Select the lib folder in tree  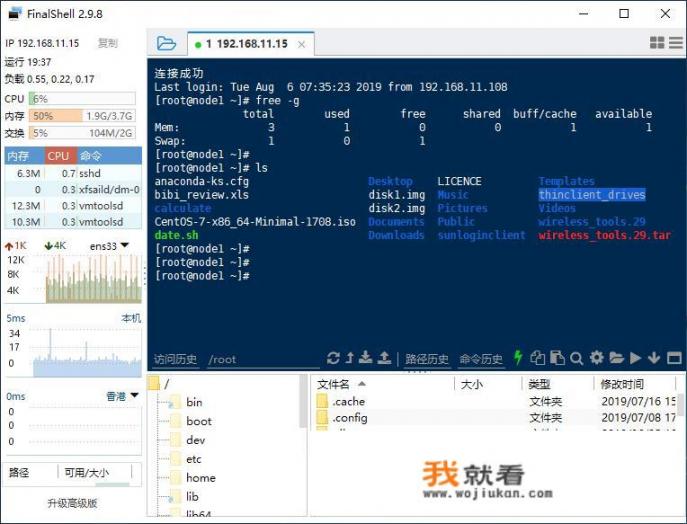(x=184, y=496)
